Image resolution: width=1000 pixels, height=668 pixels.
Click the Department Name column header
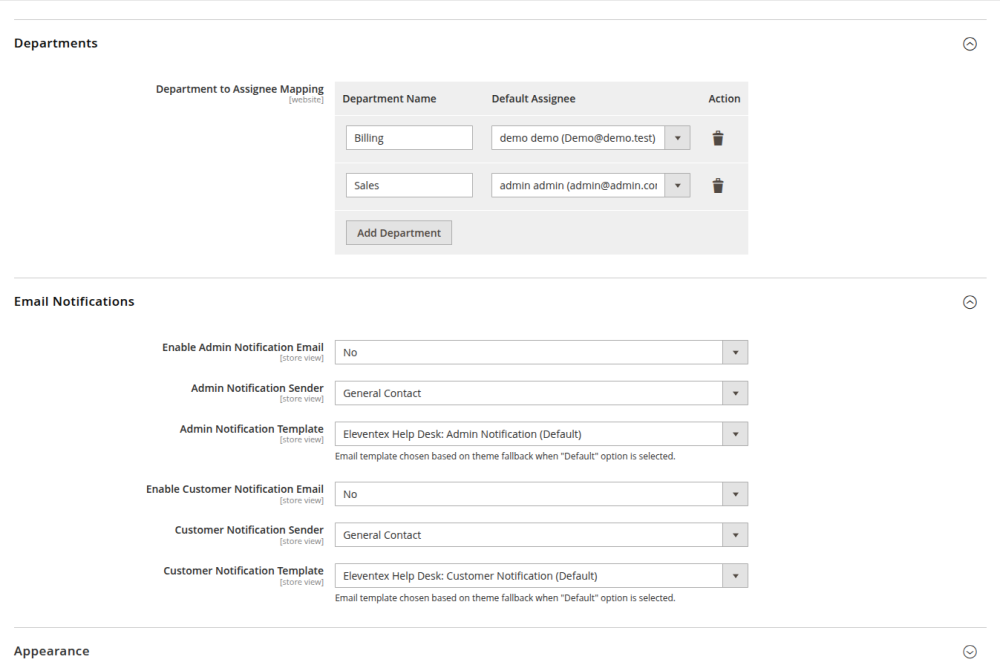pyautogui.click(x=389, y=99)
